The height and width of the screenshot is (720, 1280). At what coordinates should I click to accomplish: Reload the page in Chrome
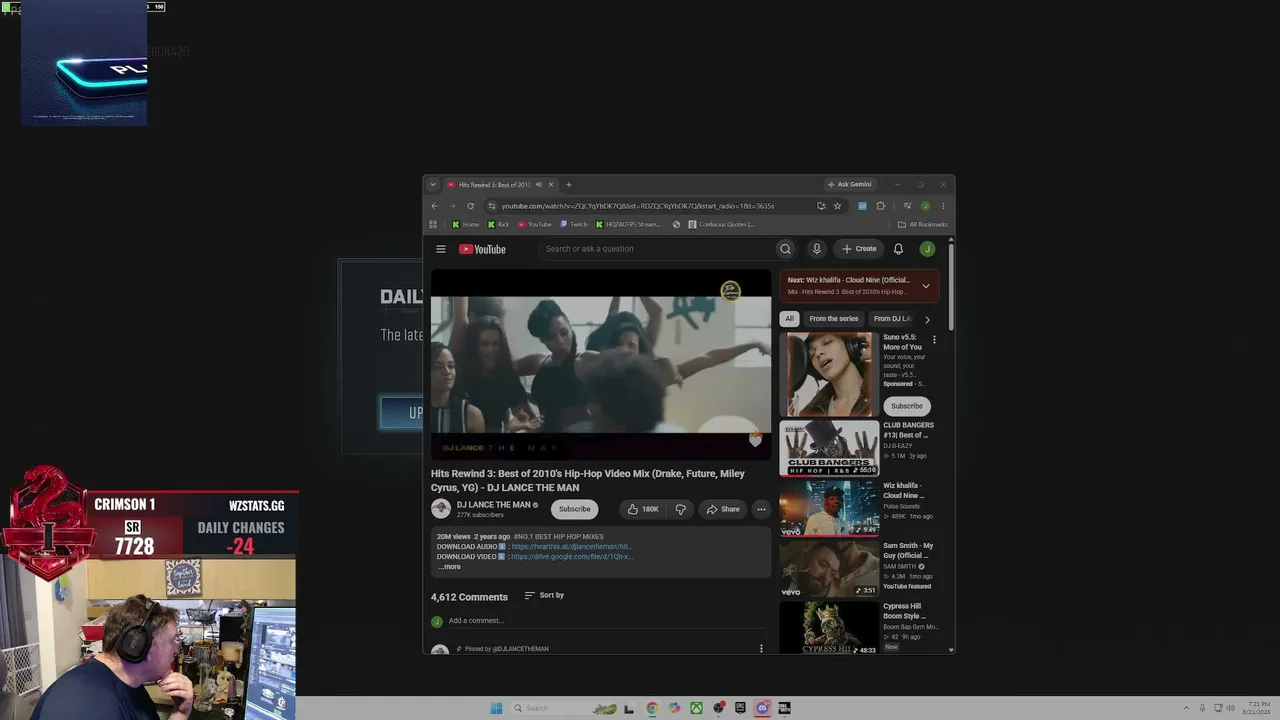470,206
